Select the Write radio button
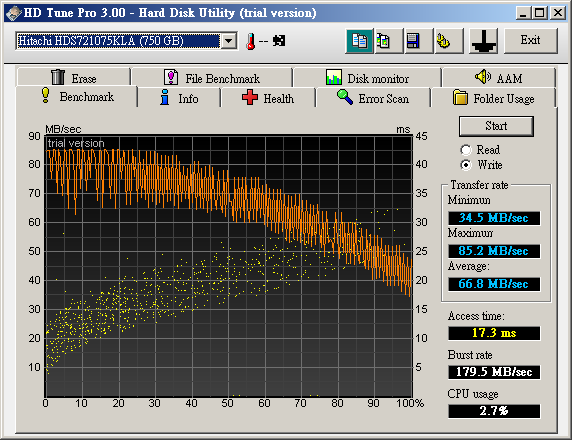The image size is (572, 440). coord(466,165)
